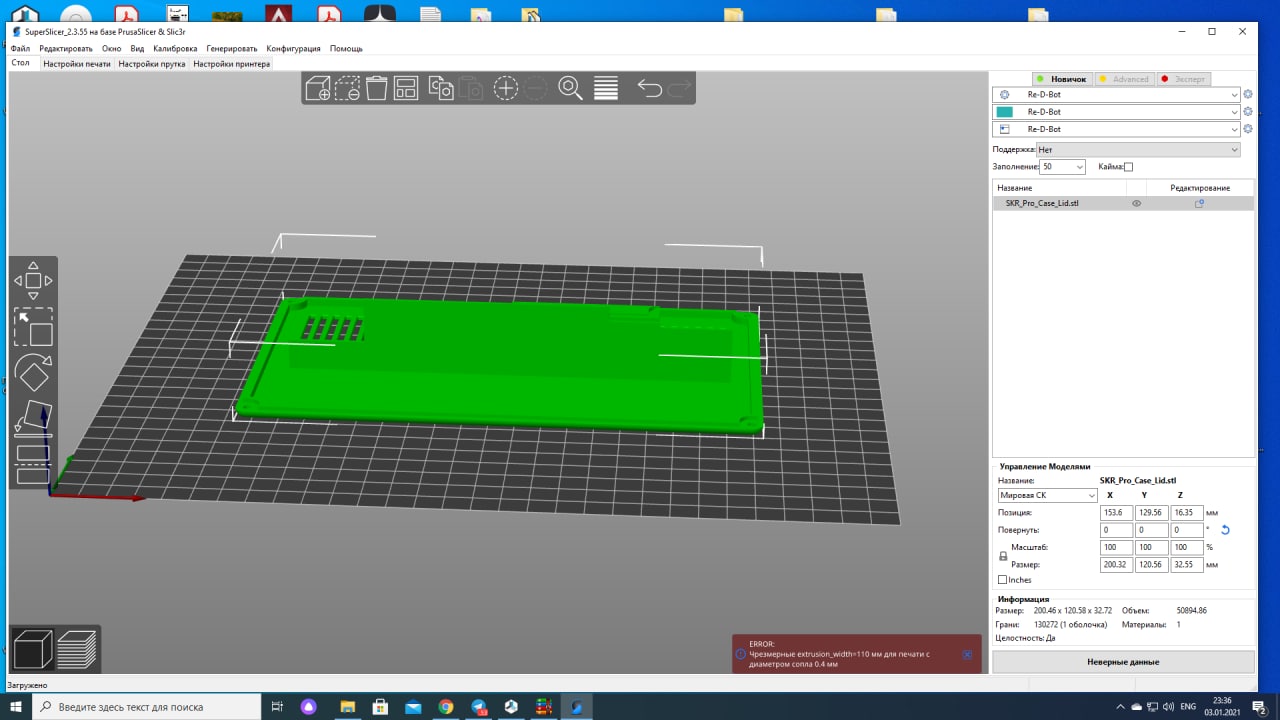Click the Windows search box
1280x720 pixels.
click(x=148, y=707)
